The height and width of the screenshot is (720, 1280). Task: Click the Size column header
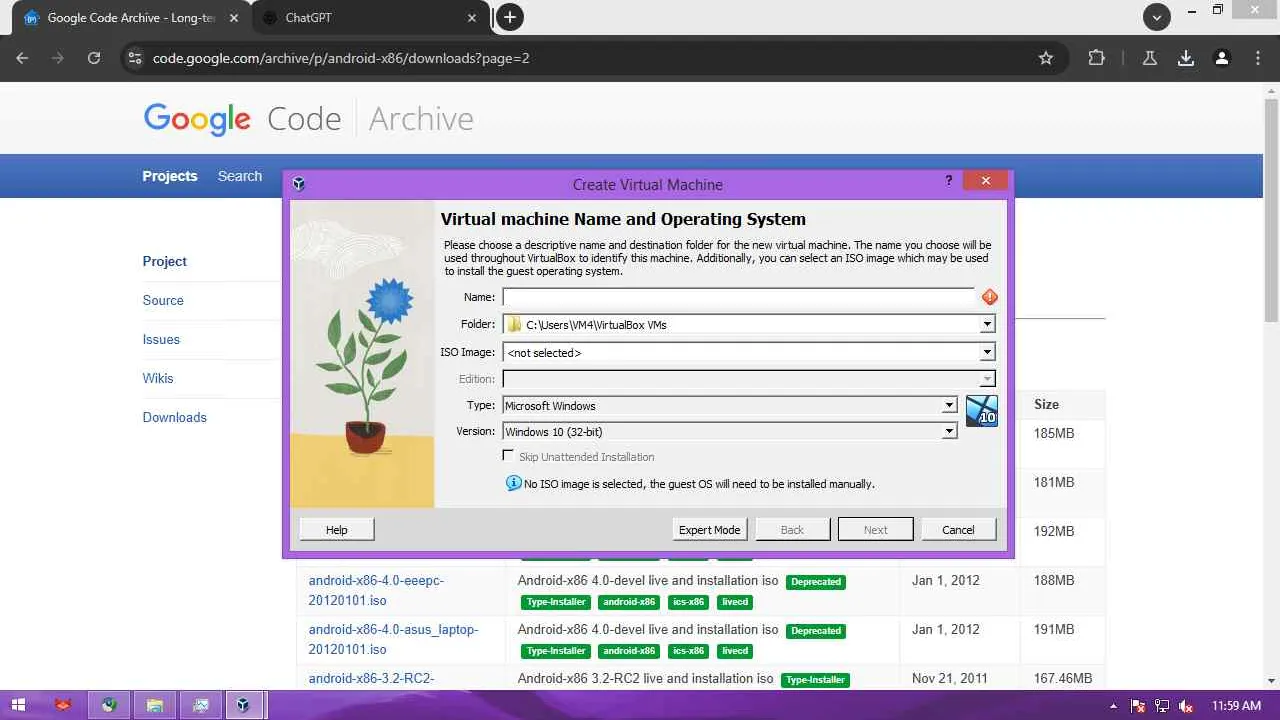point(1046,404)
